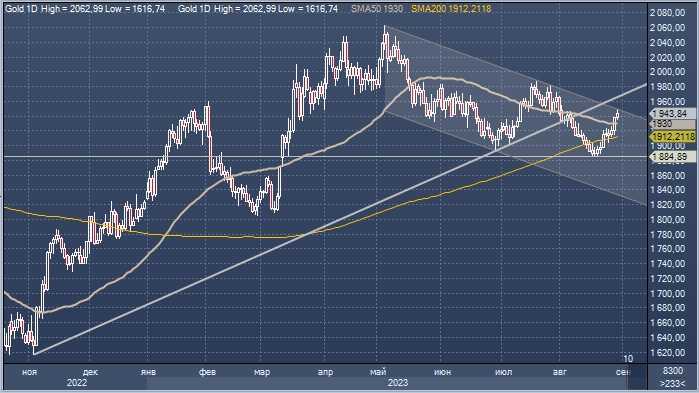Viewport: 699px width, 393px height.
Task: Click the yellow 1912,2118 price tag
Action: 673,136
